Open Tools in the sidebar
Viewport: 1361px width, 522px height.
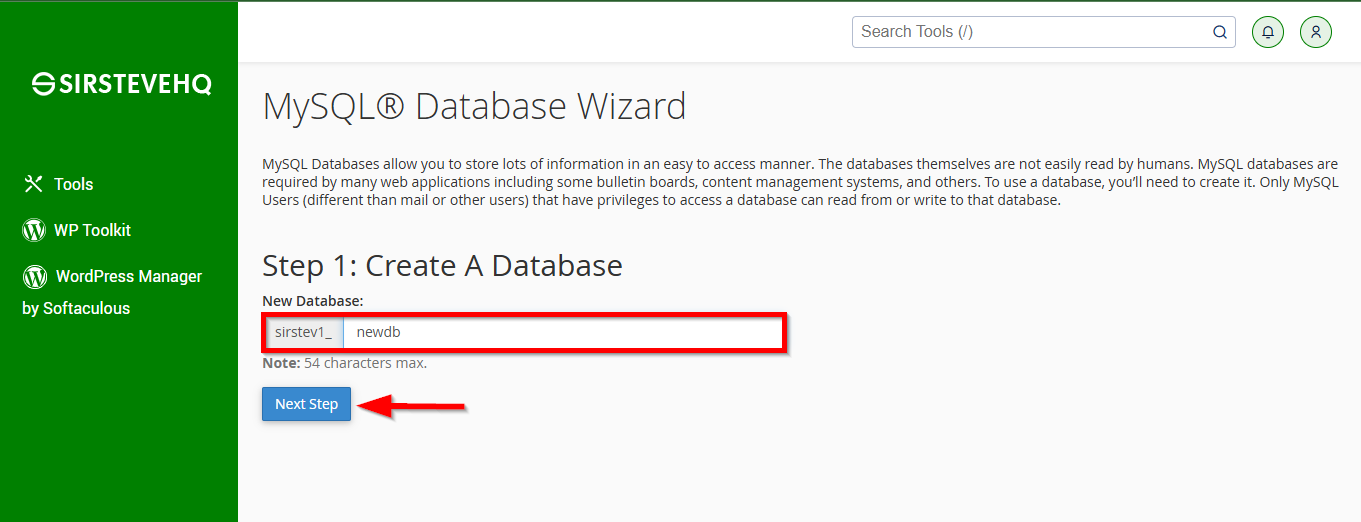[58, 184]
